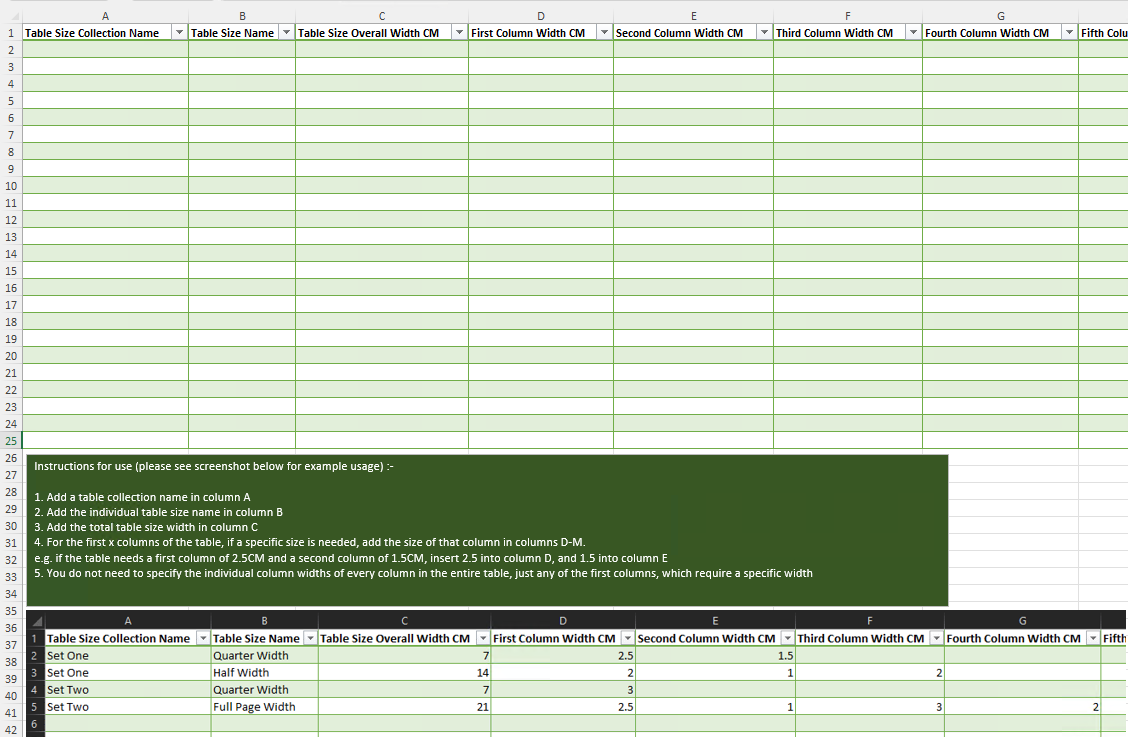Screen dimensions: 1128x737
Task: Select row 20 via its row number
Action: click(11, 356)
